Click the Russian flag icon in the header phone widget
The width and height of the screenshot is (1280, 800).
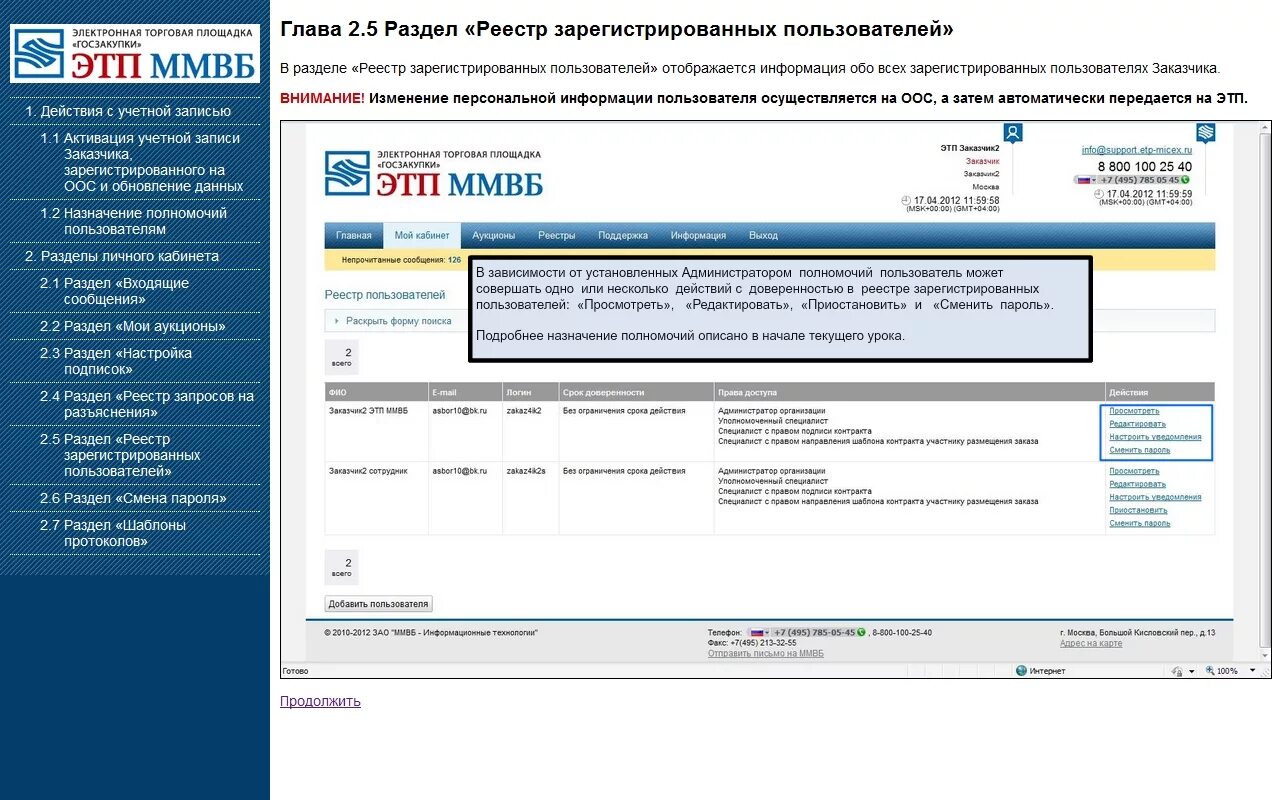coord(1083,180)
